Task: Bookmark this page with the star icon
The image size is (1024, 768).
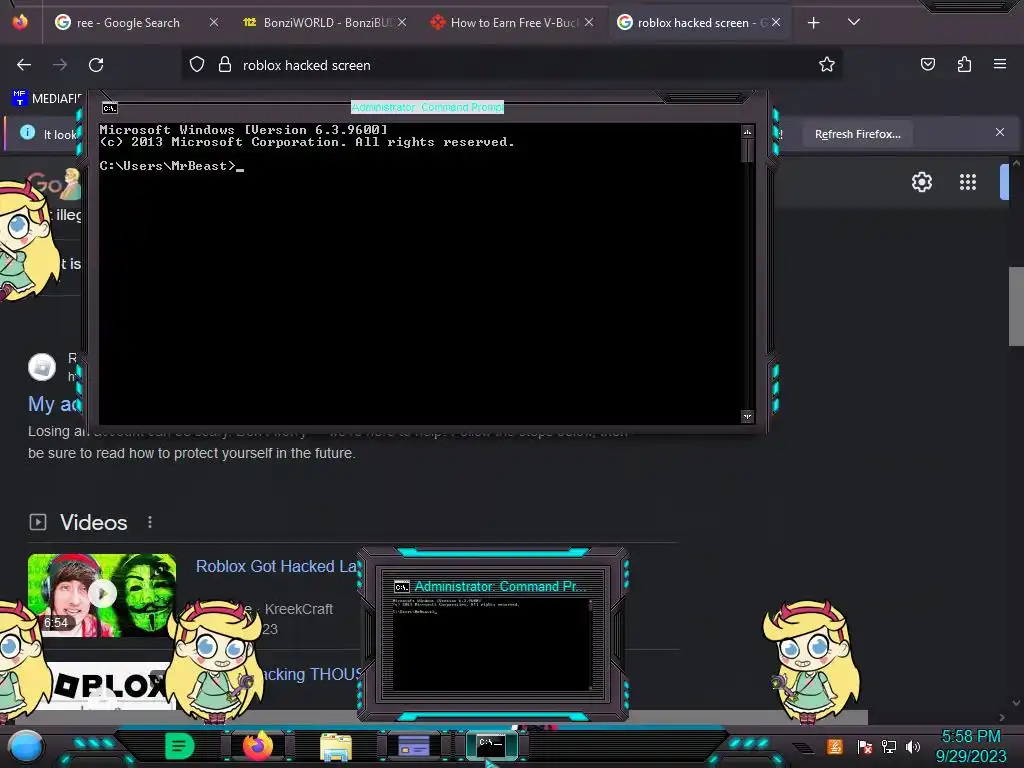Action: coord(827,65)
